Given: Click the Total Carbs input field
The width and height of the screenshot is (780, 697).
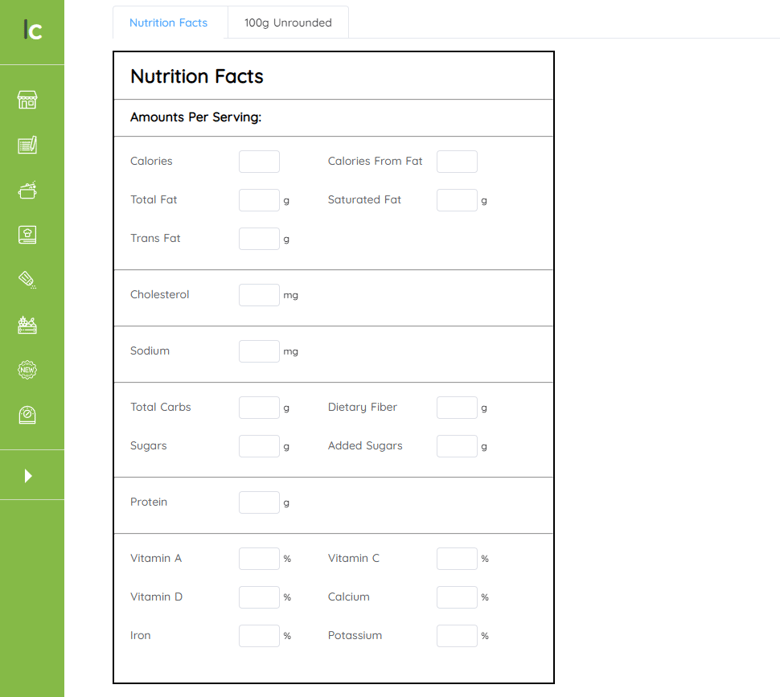Looking at the screenshot, I should coord(259,407).
